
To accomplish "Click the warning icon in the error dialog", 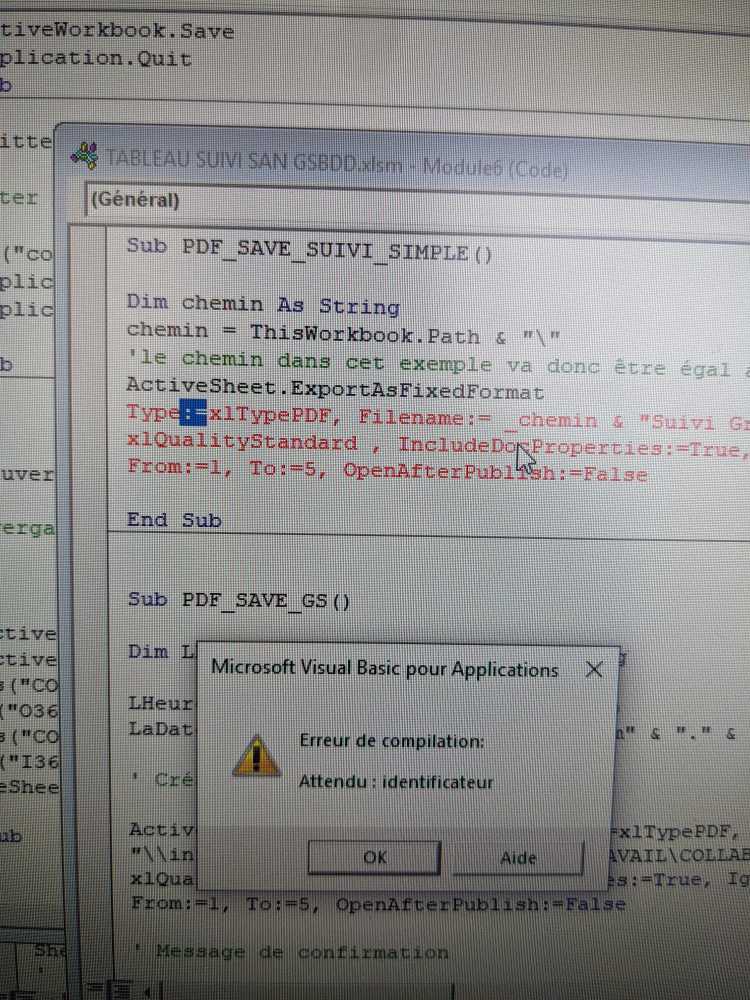I will (256, 756).
